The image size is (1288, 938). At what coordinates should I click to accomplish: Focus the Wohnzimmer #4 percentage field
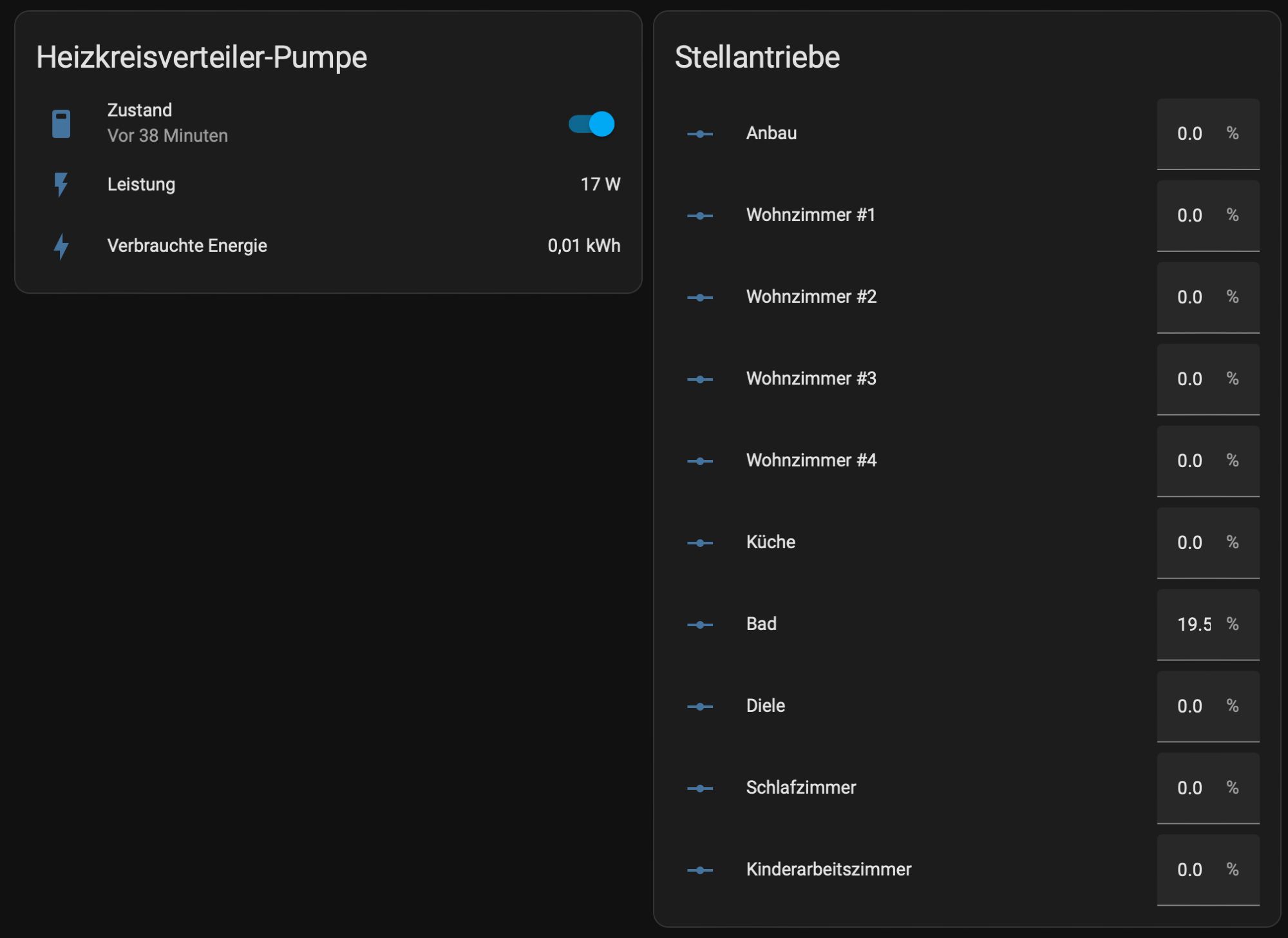coord(1208,461)
